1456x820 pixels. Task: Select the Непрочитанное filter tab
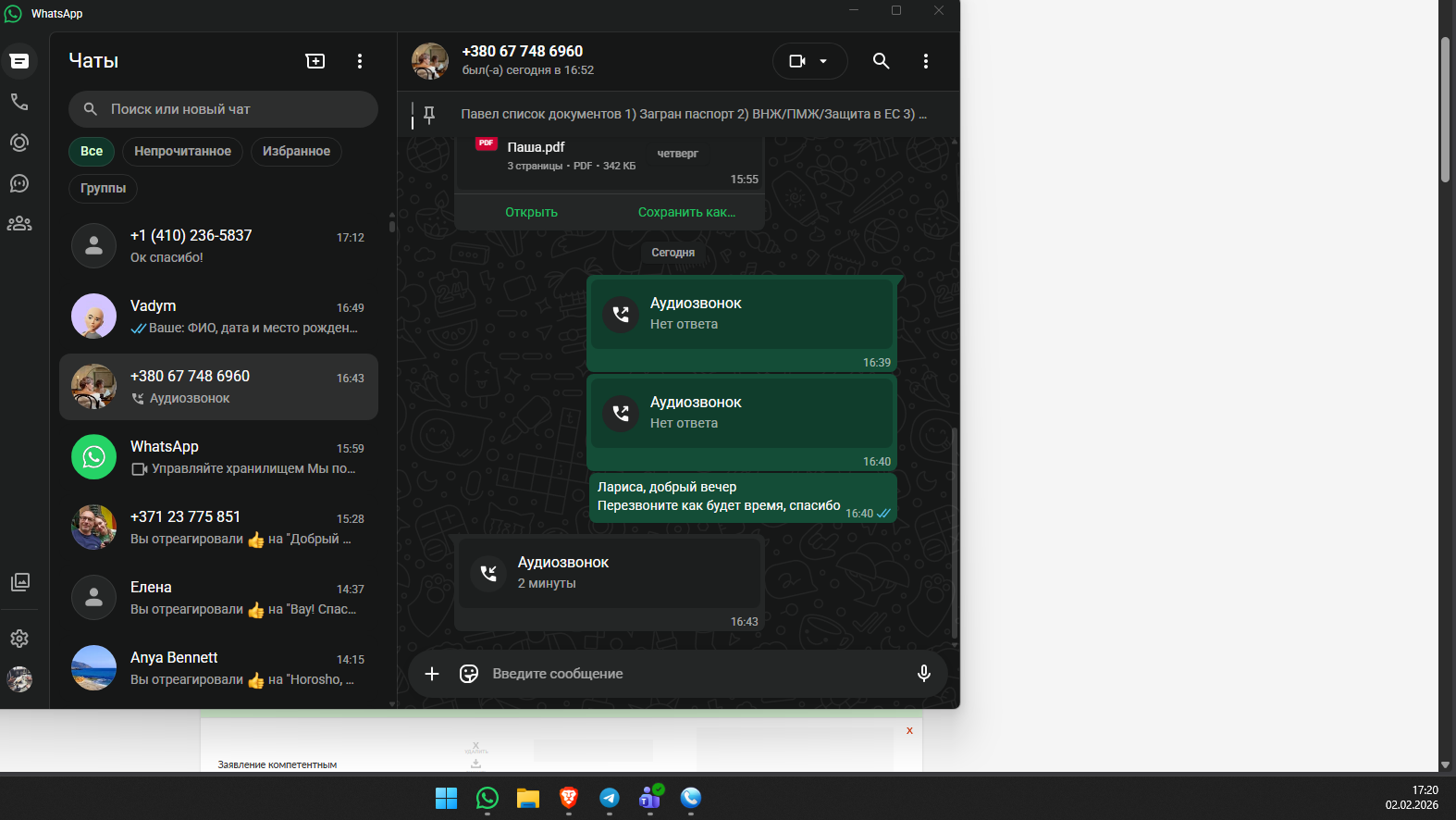tap(182, 151)
